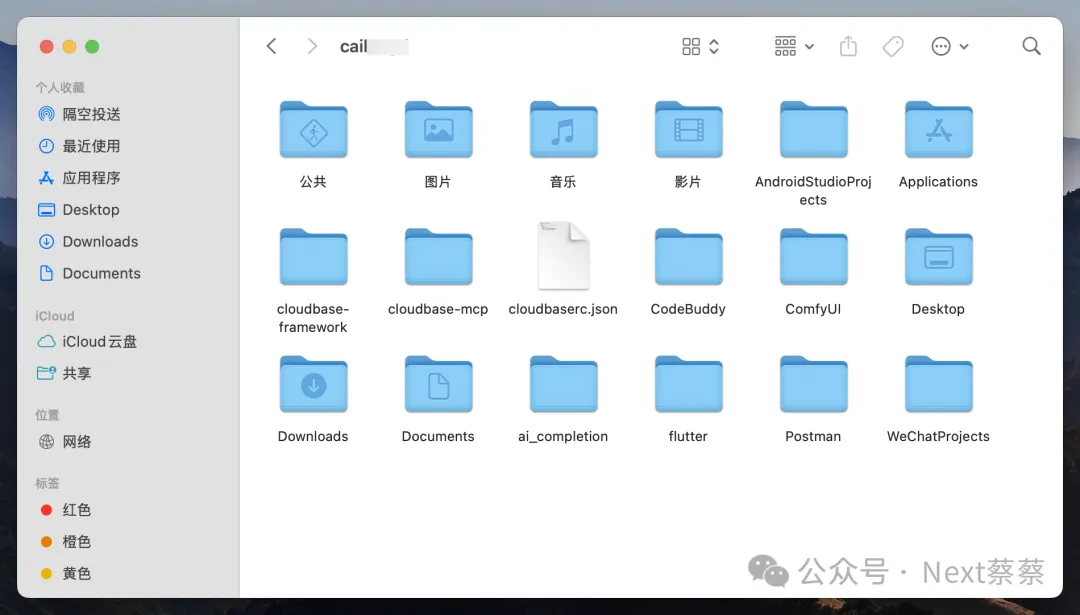Image resolution: width=1080 pixels, height=615 pixels.
Task: Open the more actions ellipsis menu
Action: coord(949,47)
